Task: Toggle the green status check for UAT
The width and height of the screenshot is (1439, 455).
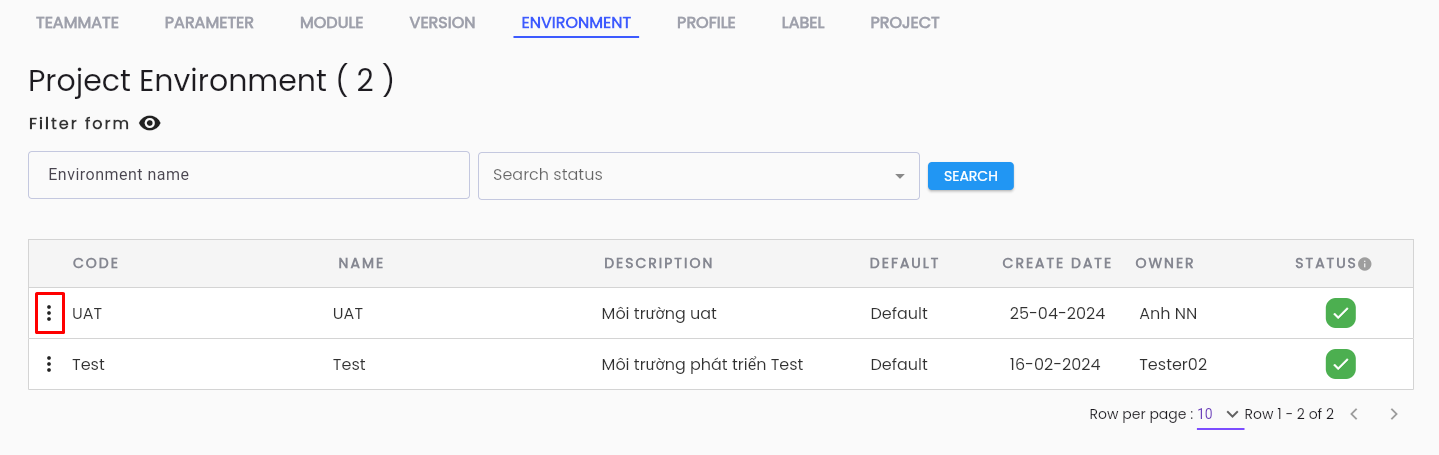Action: click(1341, 313)
